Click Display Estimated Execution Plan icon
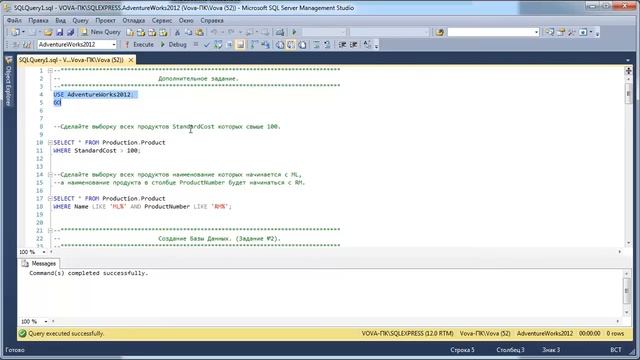 coord(218,44)
